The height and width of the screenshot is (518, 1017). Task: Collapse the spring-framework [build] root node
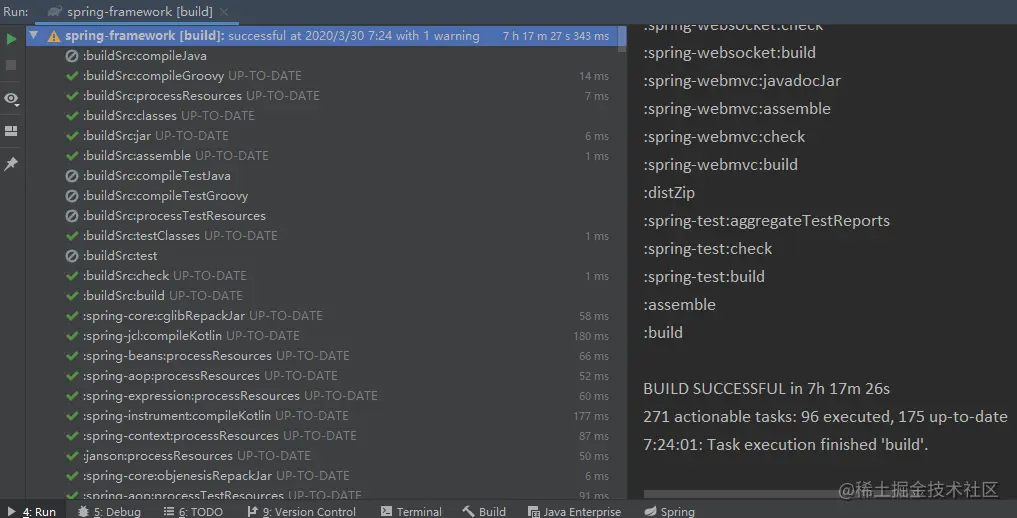[x=34, y=36]
